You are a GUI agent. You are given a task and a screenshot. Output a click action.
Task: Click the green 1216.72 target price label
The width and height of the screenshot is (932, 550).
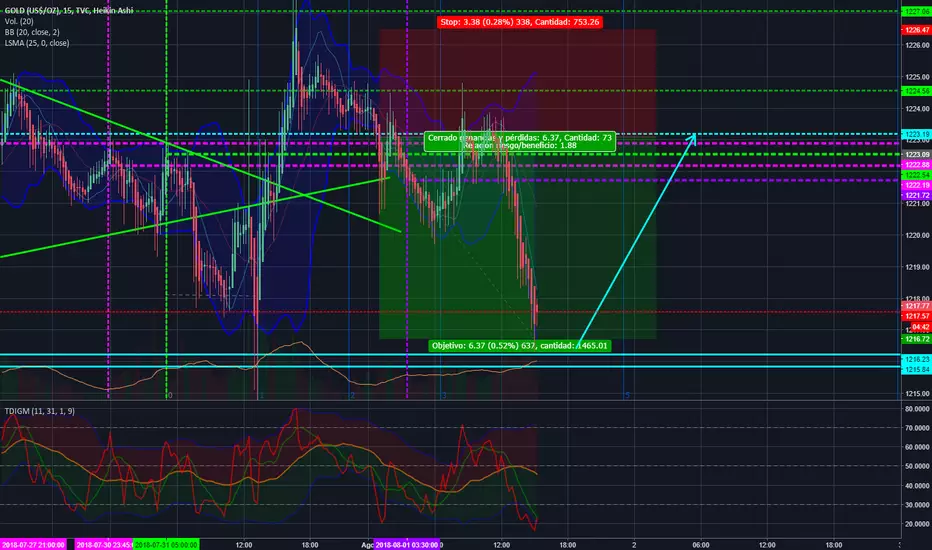(x=916, y=339)
